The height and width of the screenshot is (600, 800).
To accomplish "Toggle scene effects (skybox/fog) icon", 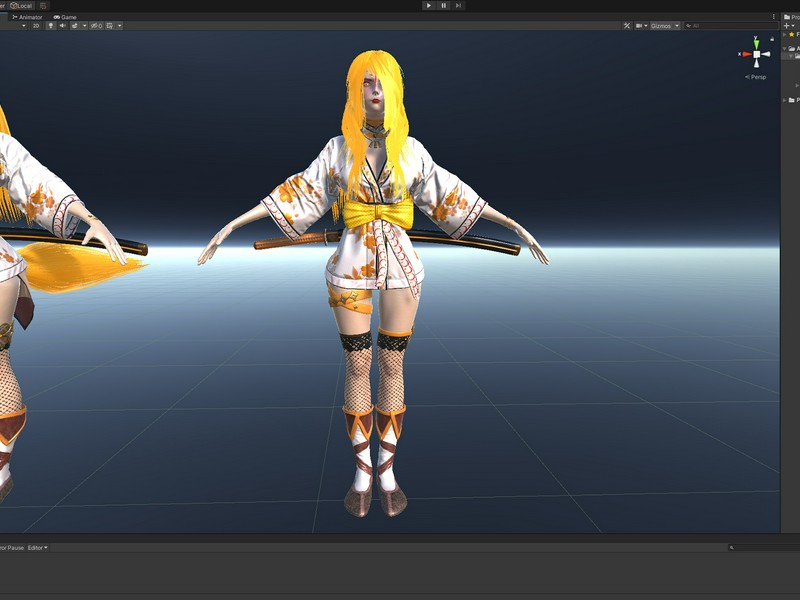I will coord(75,26).
